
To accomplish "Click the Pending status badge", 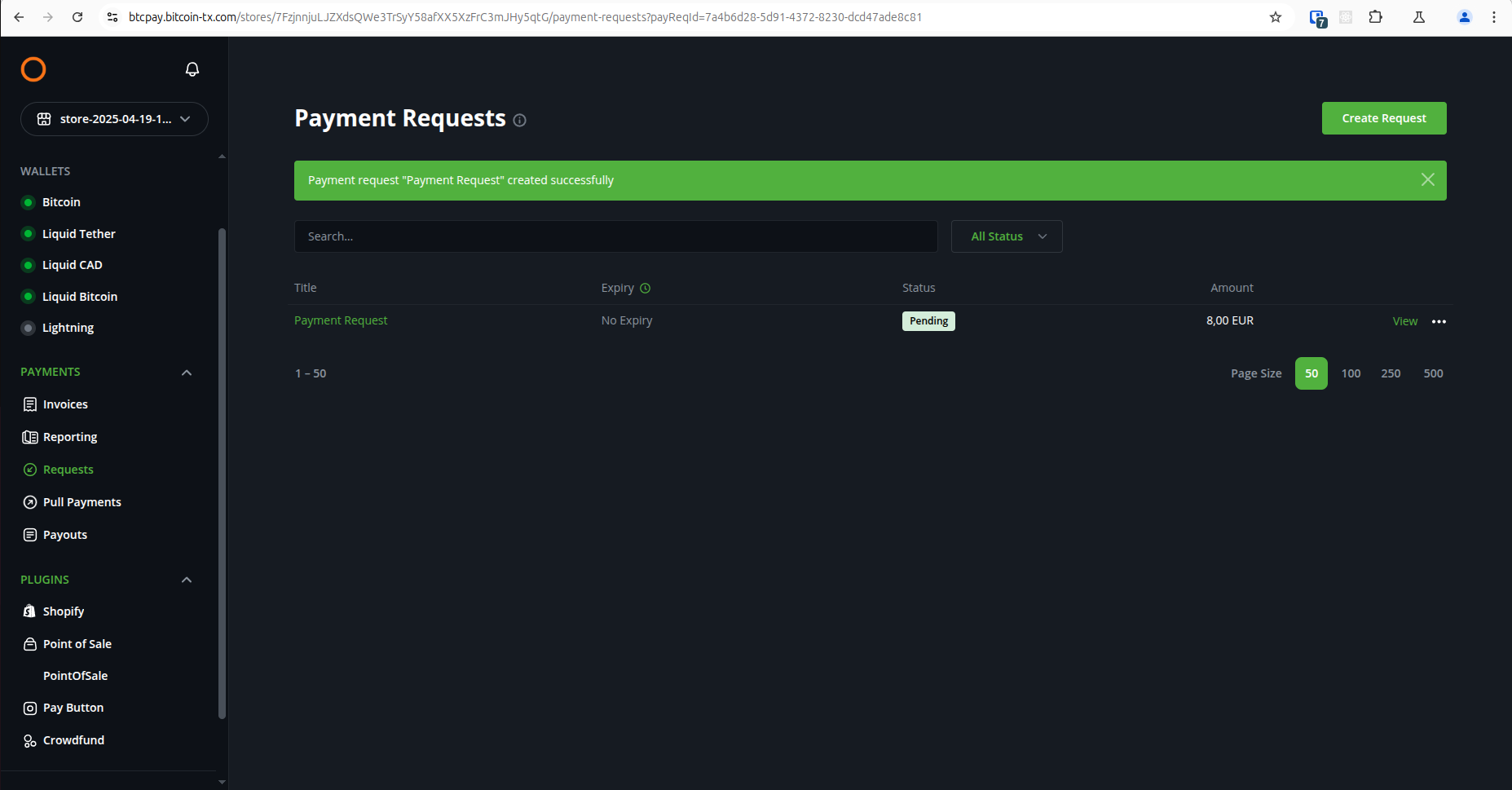I will click(x=928, y=321).
